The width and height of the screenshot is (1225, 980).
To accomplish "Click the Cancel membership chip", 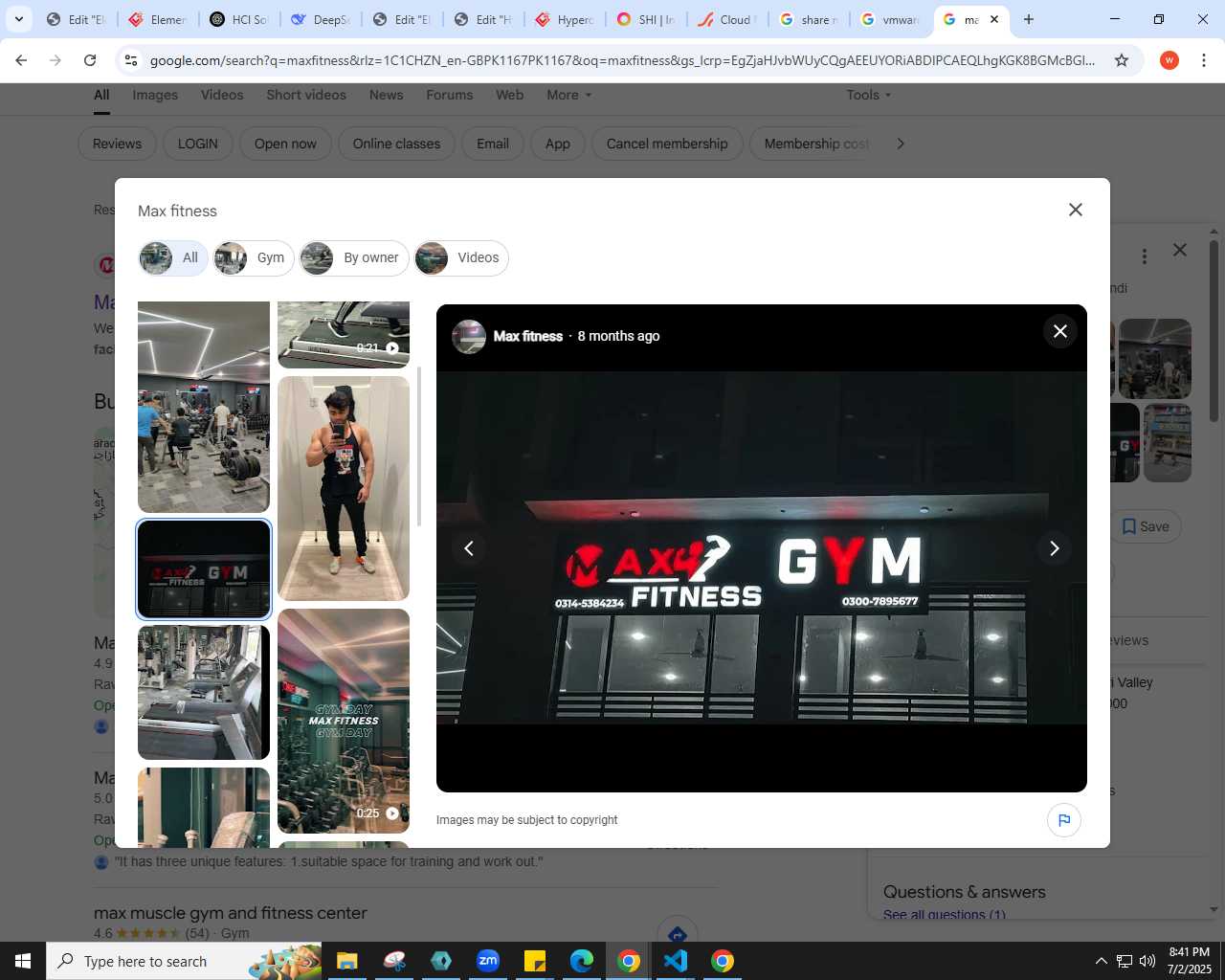I will [x=667, y=144].
